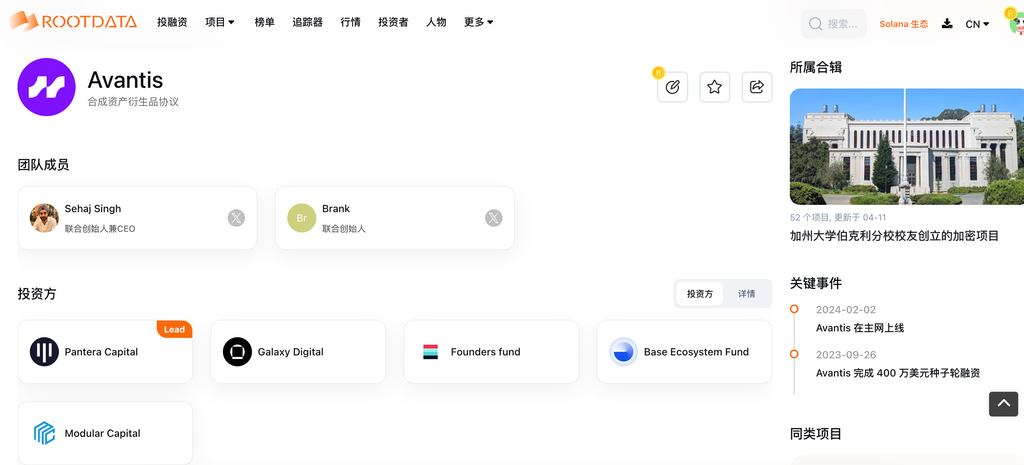Click the Pantera Capital logo icon
The height and width of the screenshot is (465, 1024).
44,352
